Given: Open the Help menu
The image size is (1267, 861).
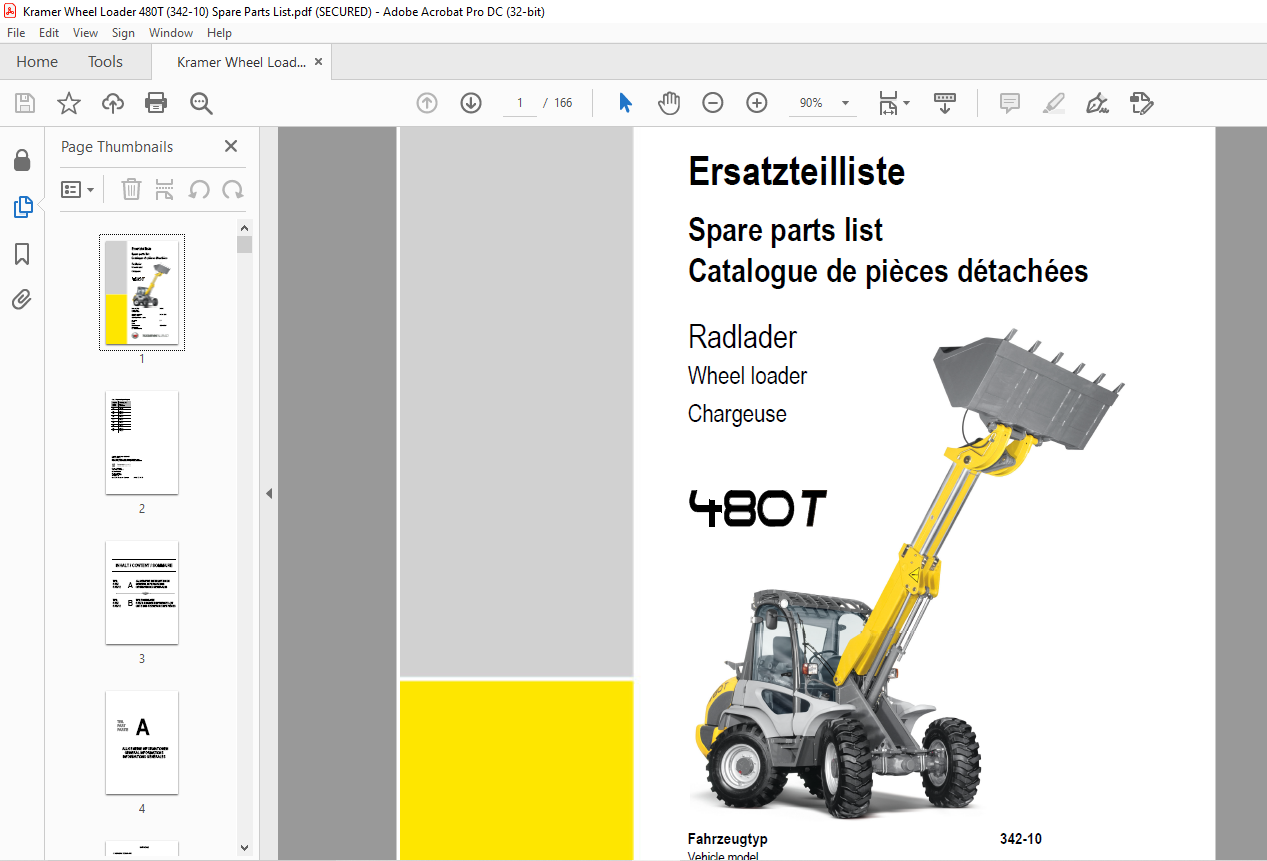Looking at the screenshot, I should [x=219, y=33].
